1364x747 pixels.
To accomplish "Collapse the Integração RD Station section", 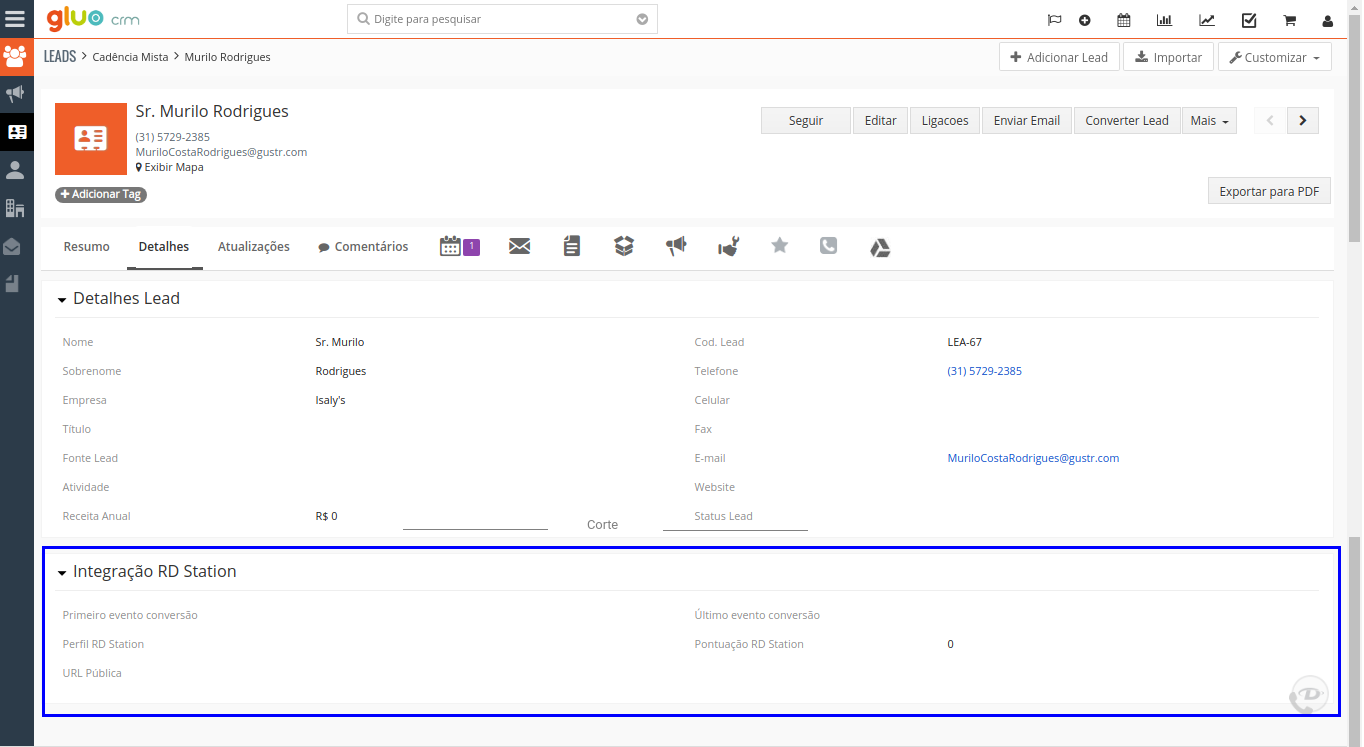I will (x=62, y=573).
